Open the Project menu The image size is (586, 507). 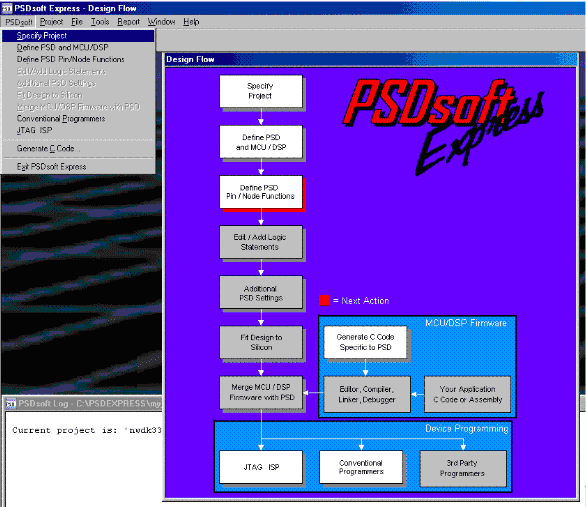pos(51,22)
